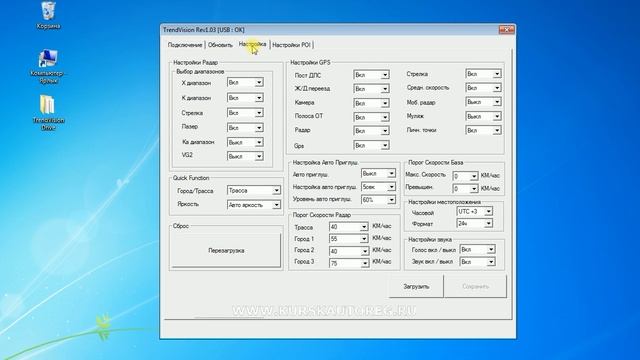Open the Трасса speed threshold dropdown

(x=349, y=227)
